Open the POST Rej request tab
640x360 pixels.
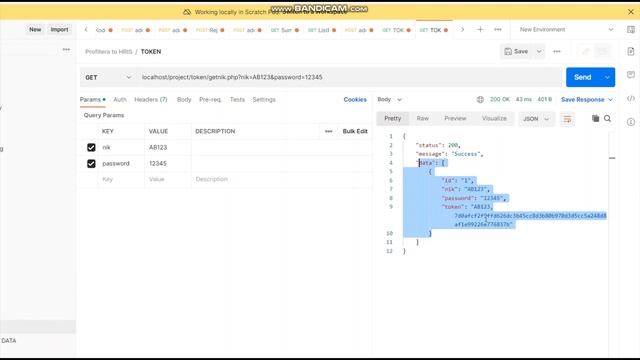(x=210, y=30)
